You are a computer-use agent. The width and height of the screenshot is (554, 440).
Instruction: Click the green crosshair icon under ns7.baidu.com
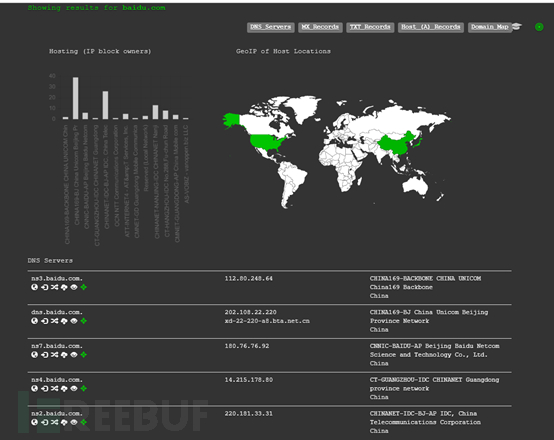84,354
